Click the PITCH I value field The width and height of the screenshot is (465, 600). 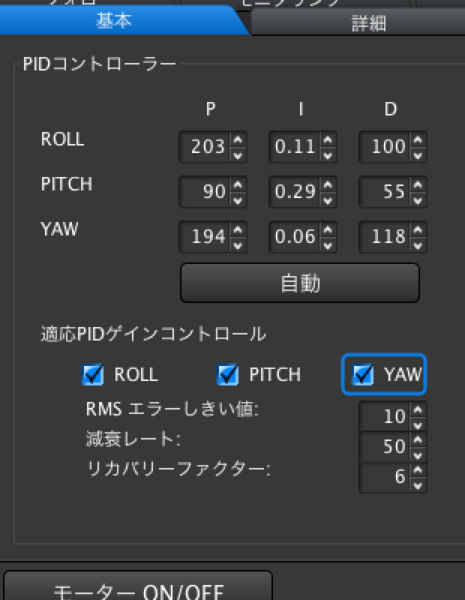(x=295, y=192)
